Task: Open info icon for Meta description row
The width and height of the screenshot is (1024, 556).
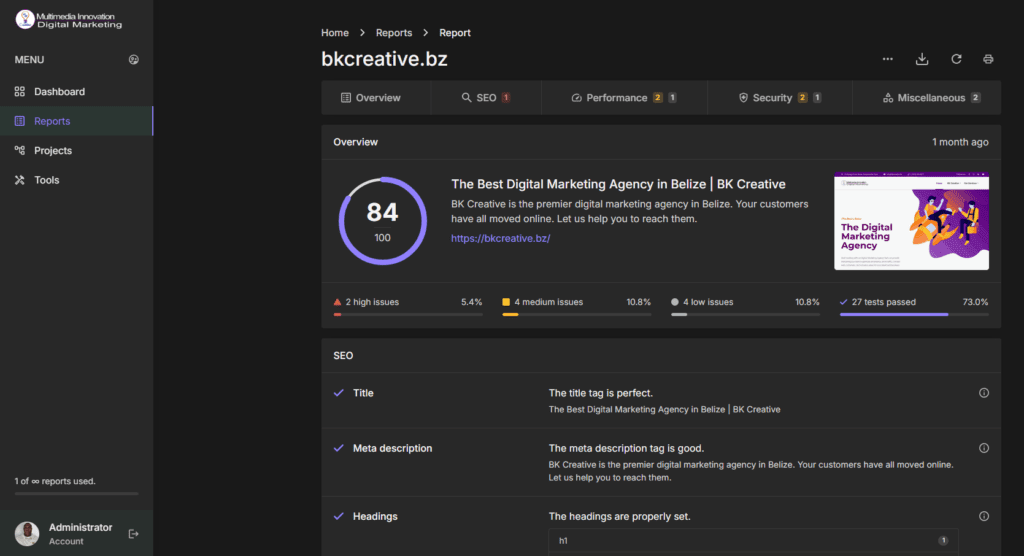Action: click(x=984, y=448)
